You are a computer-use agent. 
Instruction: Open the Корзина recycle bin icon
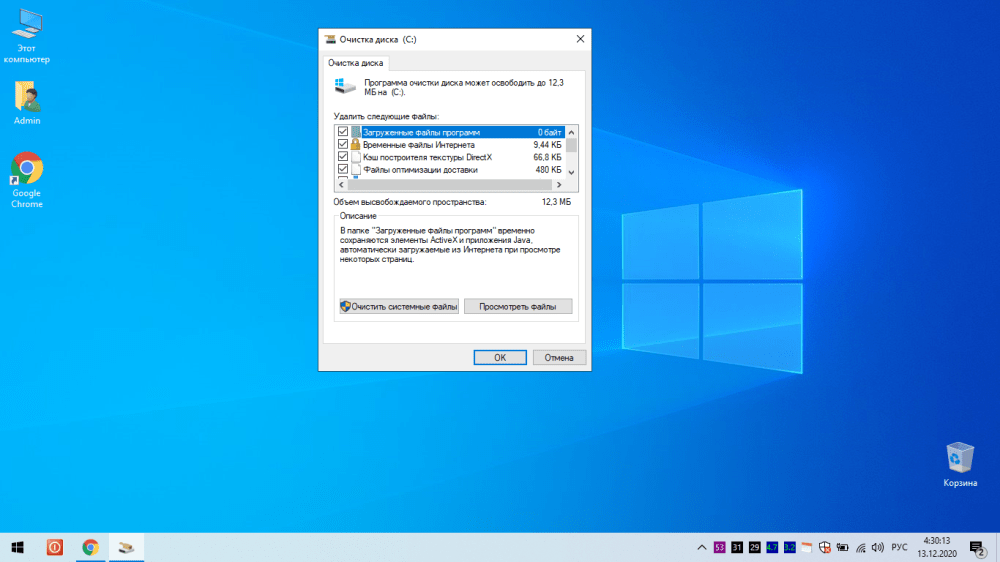(959, 459)
